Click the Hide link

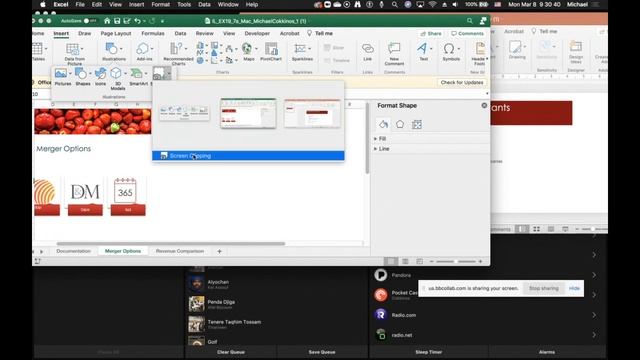tap(574, 288)
